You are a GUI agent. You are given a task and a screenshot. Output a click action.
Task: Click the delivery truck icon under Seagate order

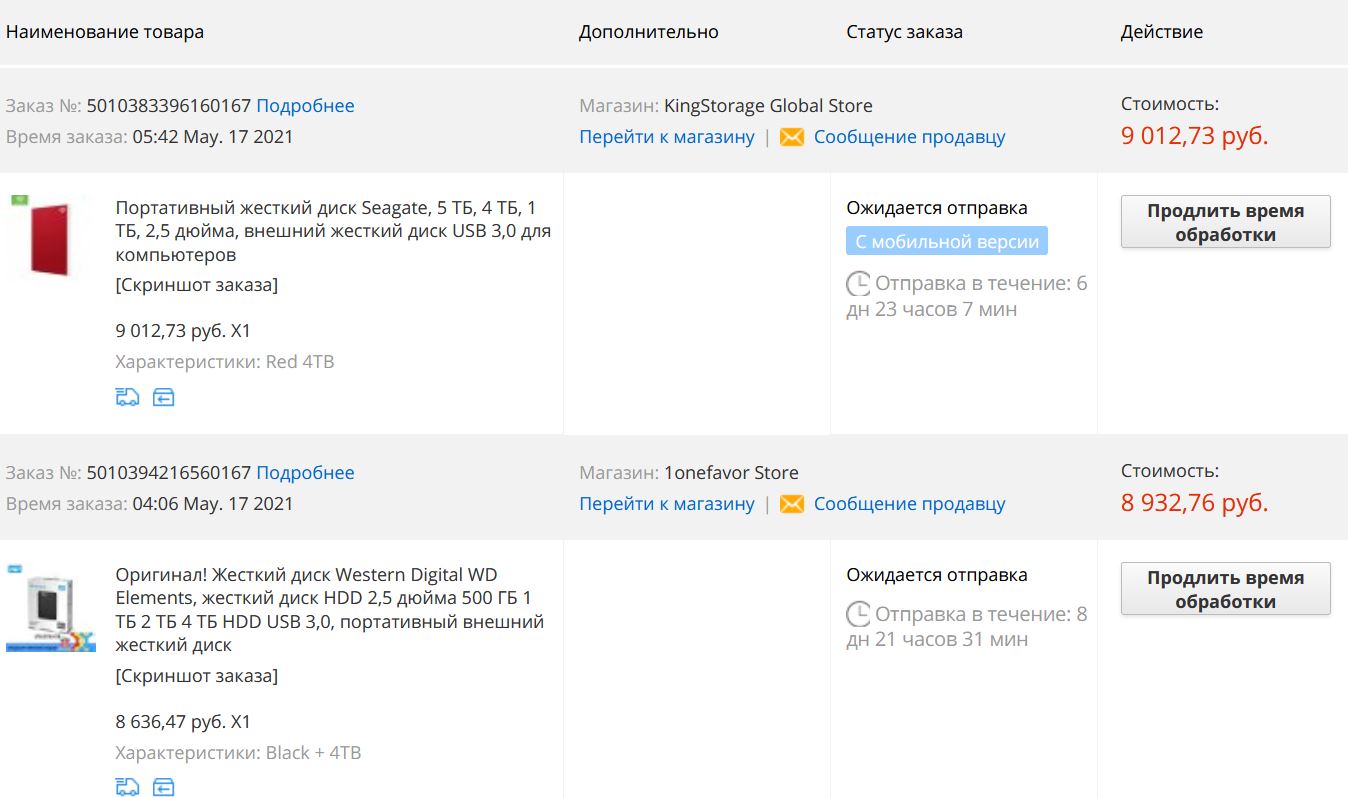click(x=127, y=397)
